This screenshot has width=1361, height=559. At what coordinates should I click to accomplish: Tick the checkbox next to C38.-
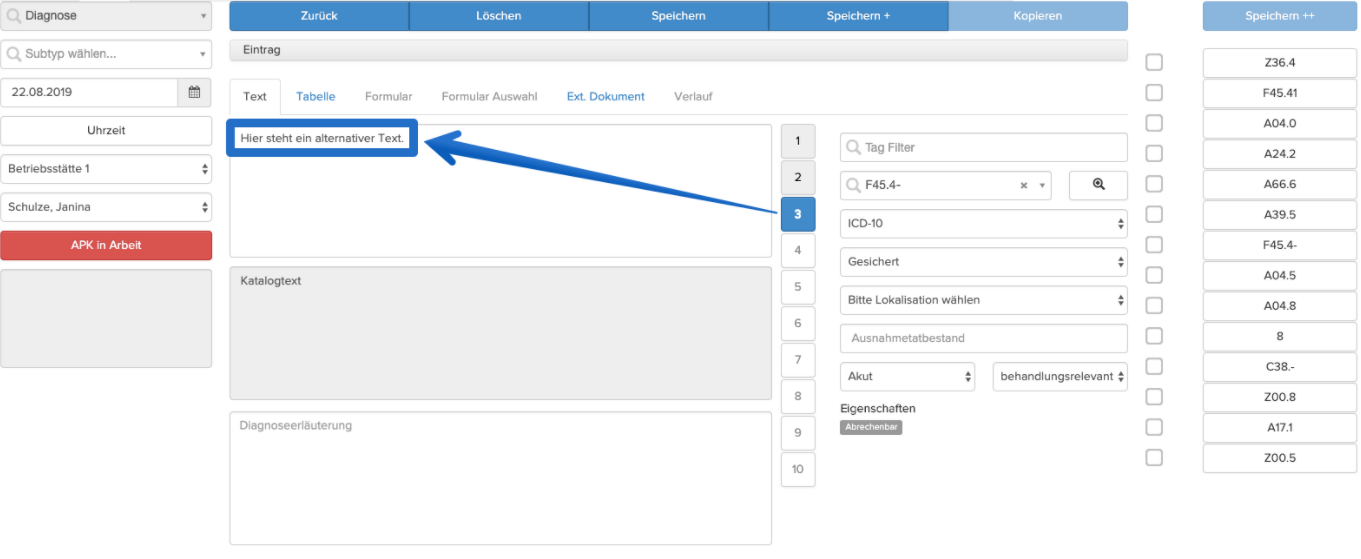(1154, 366)
